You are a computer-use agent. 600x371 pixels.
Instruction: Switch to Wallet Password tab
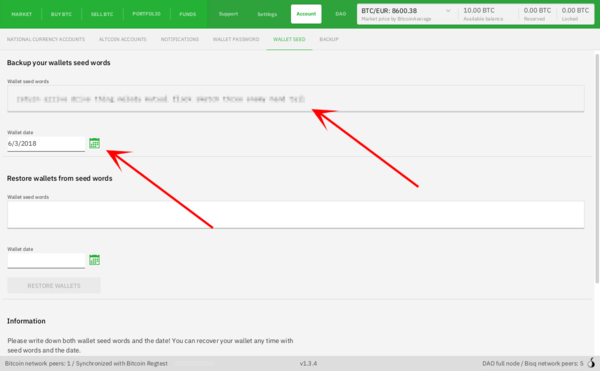pos(236,39)
